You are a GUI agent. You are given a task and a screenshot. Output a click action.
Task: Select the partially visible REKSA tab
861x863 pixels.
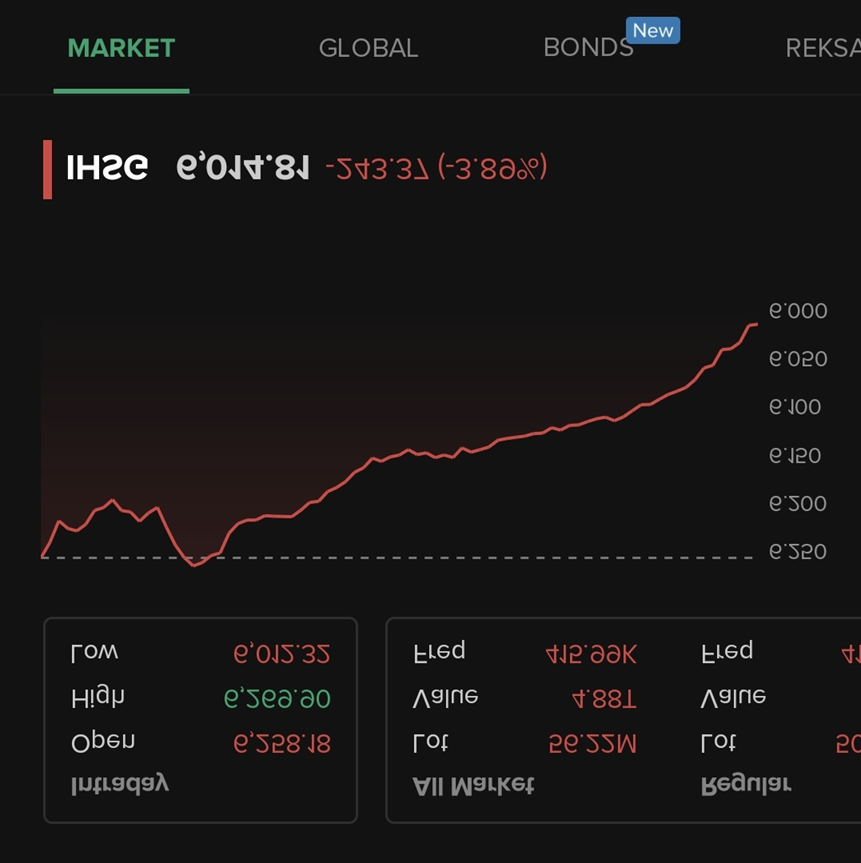(x=822, y=48)
